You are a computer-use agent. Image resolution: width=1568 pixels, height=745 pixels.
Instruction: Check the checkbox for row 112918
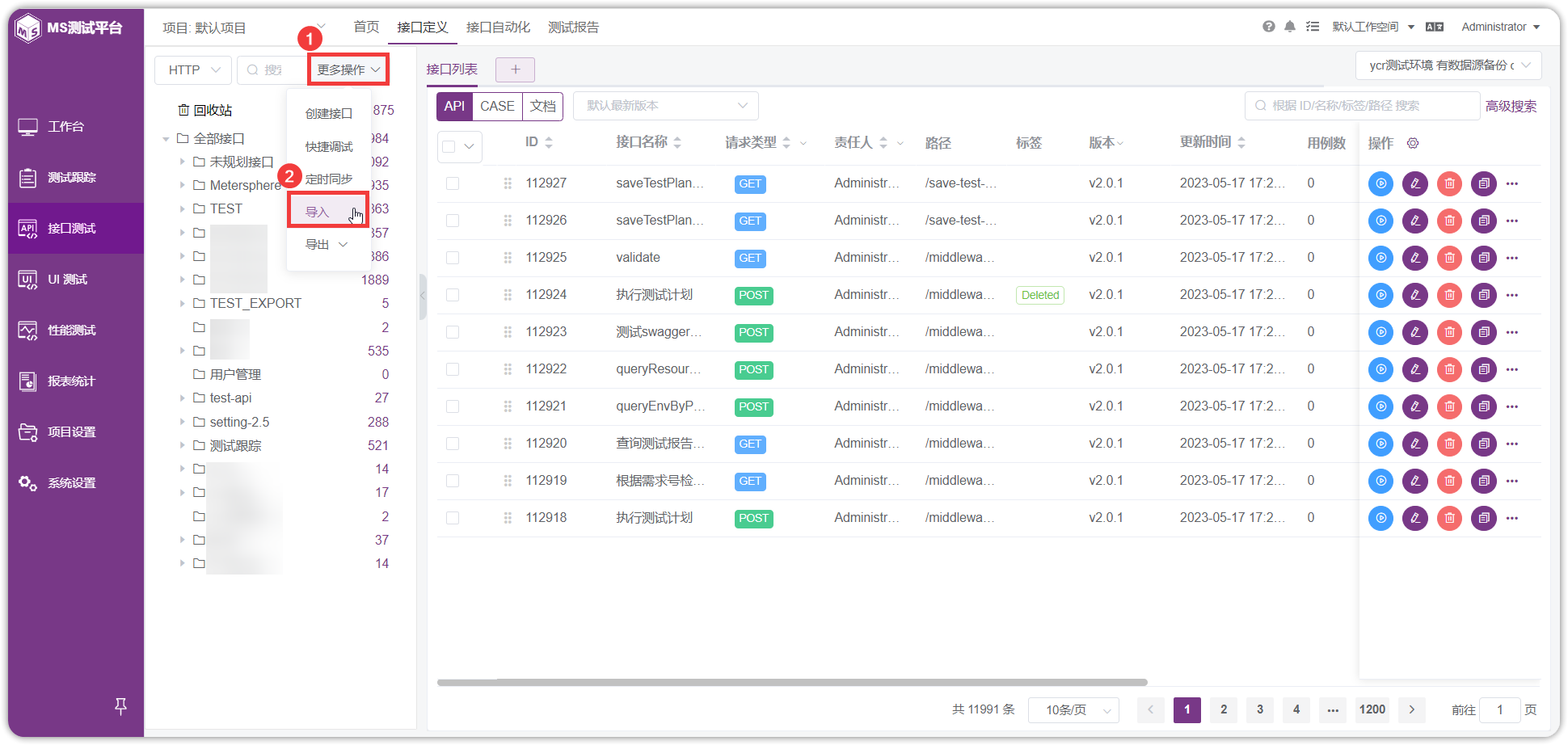[453, 518]
